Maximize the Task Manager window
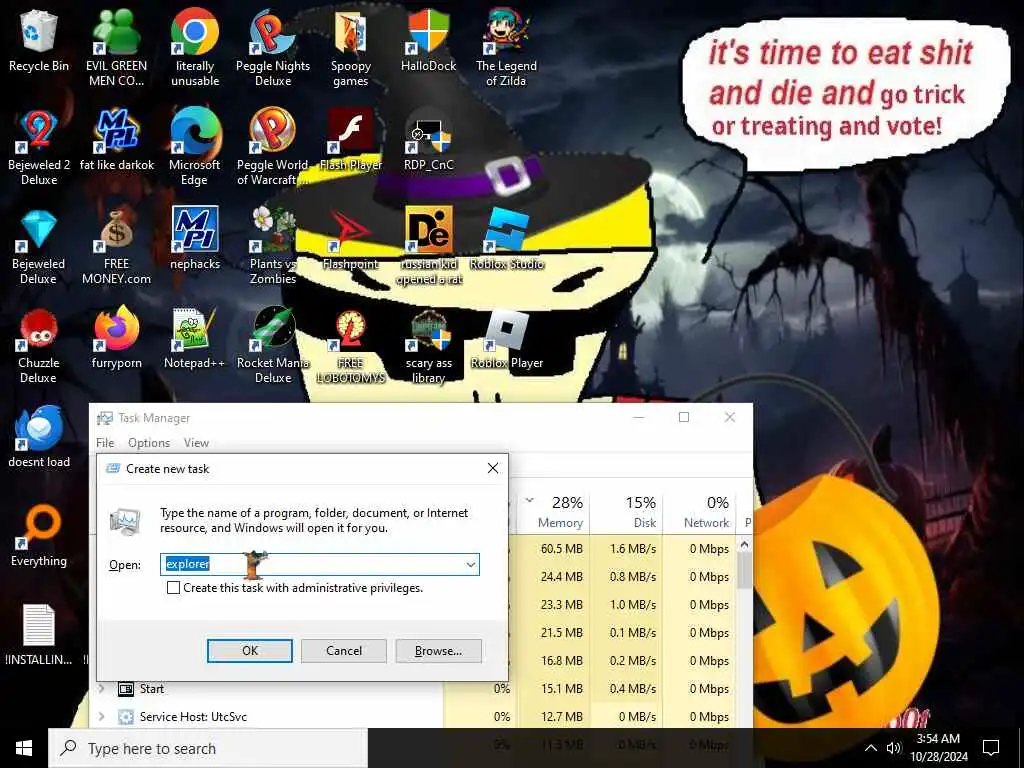The width and height of the screenshot is (1024, 768). [x=684, y=417]
